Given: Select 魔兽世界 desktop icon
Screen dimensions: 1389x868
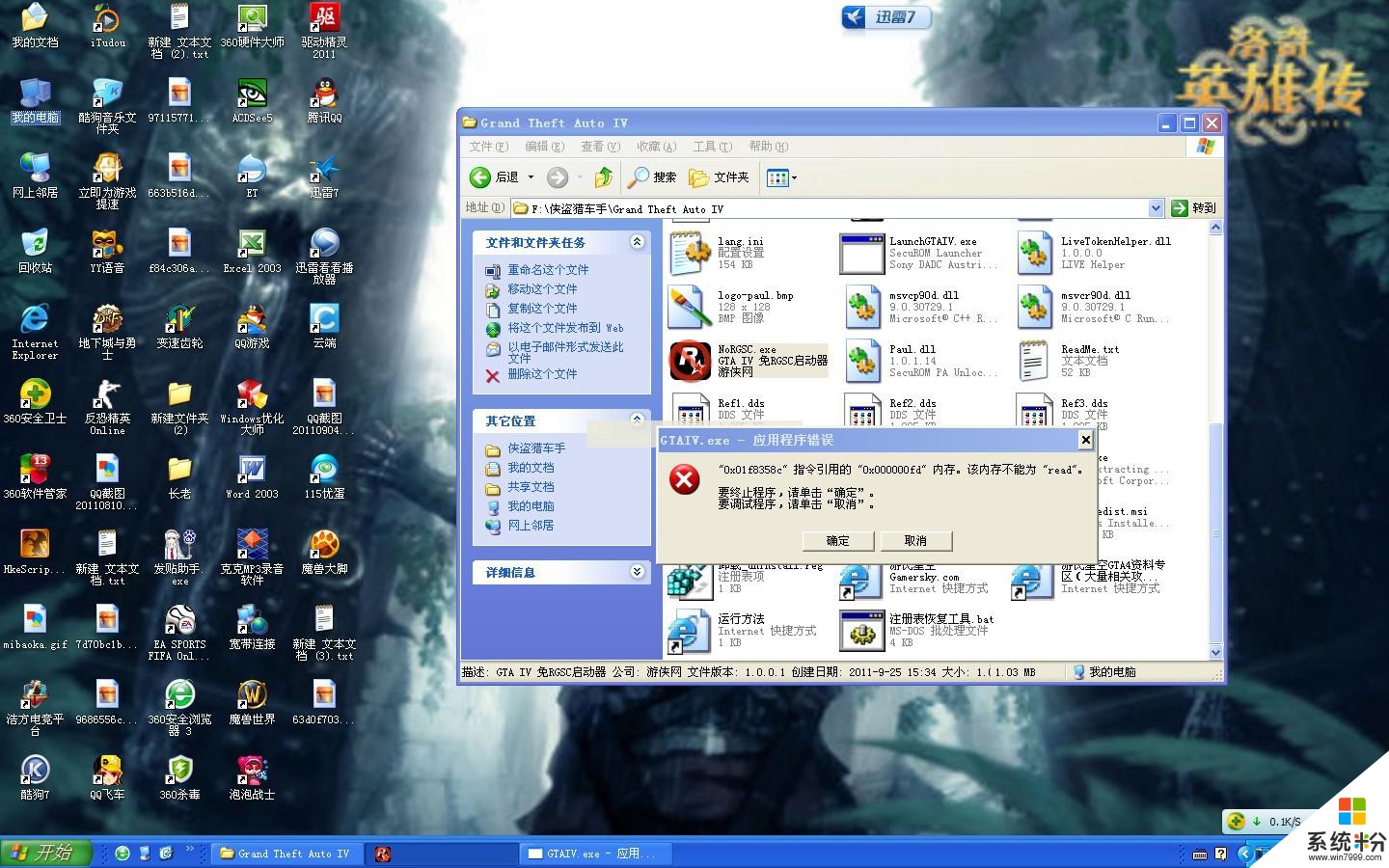Looking at the screenshot, I should coord(252,702).
